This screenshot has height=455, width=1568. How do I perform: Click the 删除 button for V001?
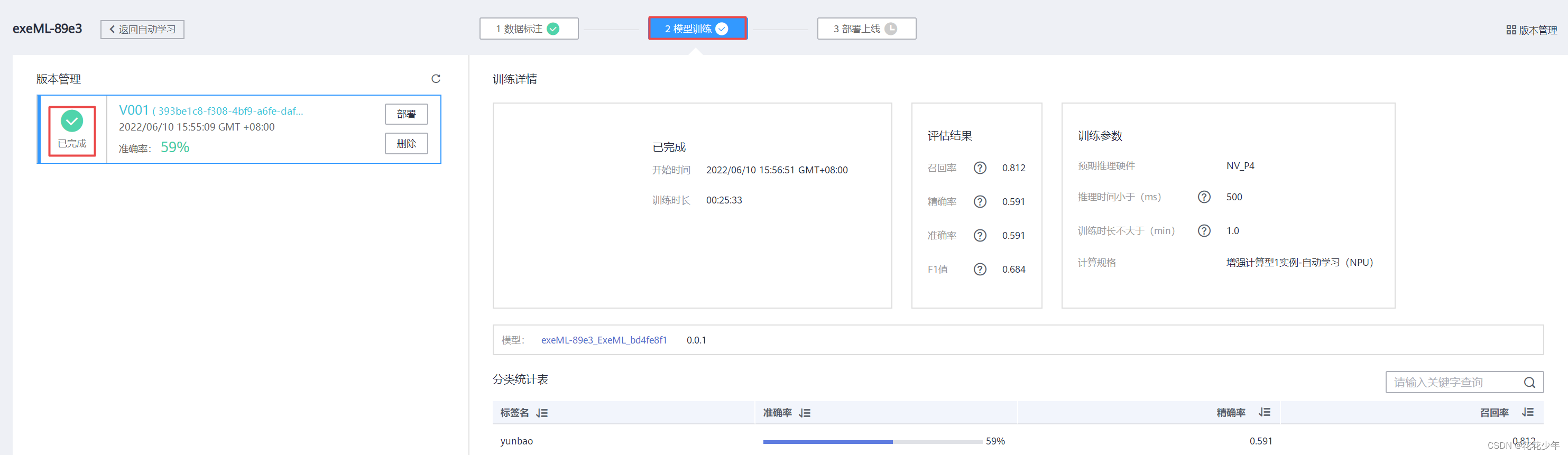click(406, 144)
